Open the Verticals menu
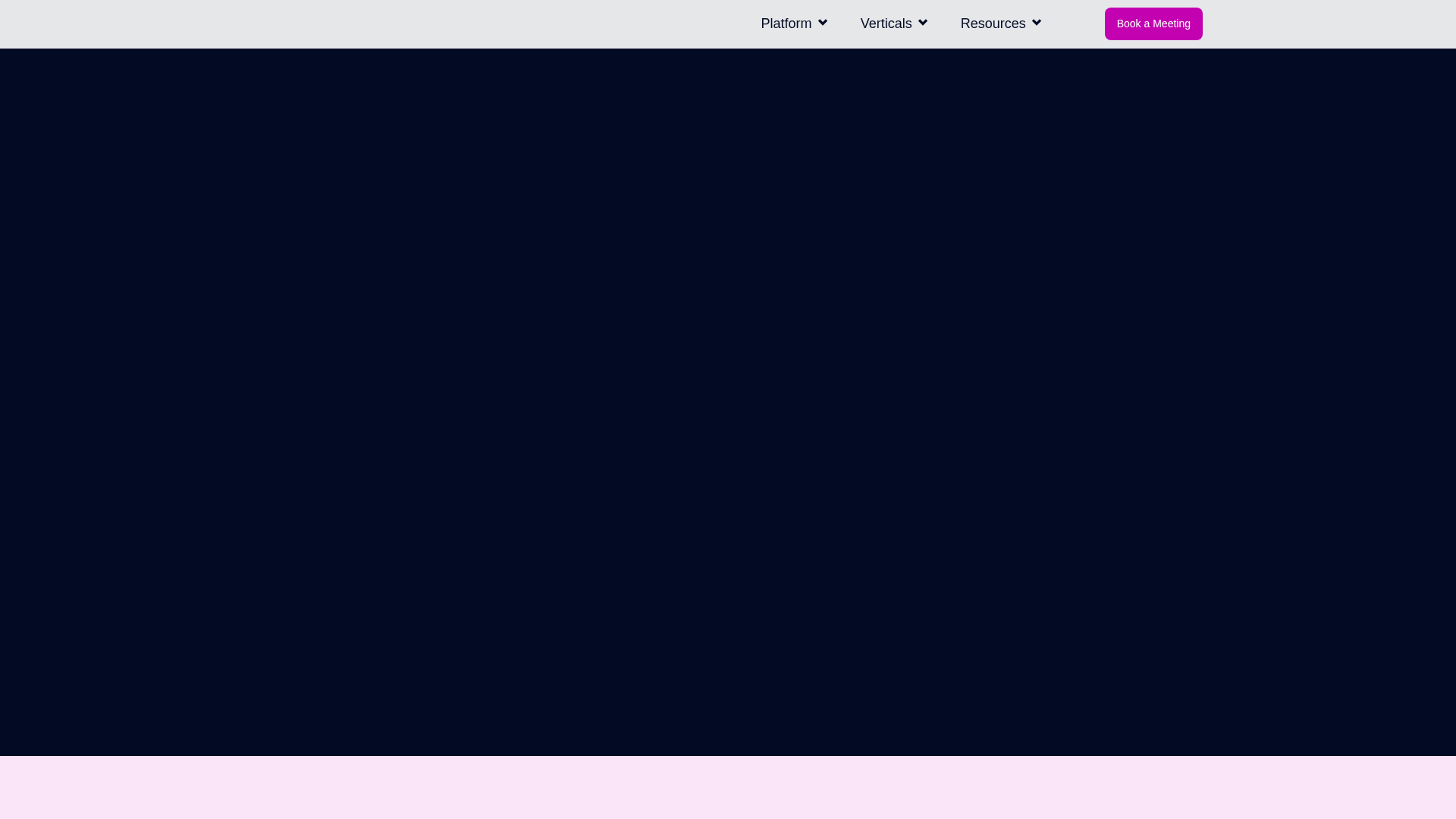The image size is (1456, 819). [886, 24]
